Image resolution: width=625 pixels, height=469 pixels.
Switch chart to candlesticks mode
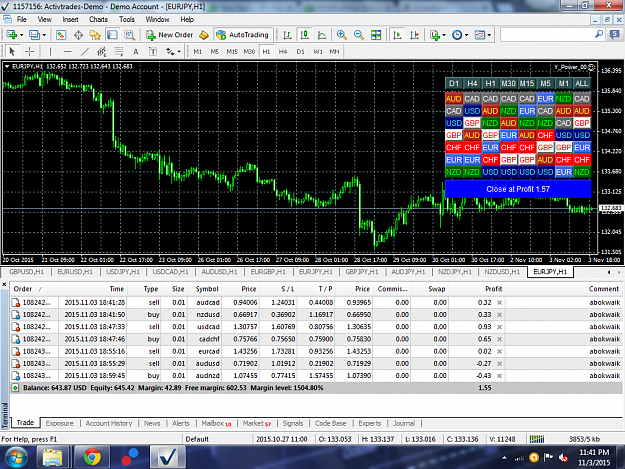(x=305, y=35)
